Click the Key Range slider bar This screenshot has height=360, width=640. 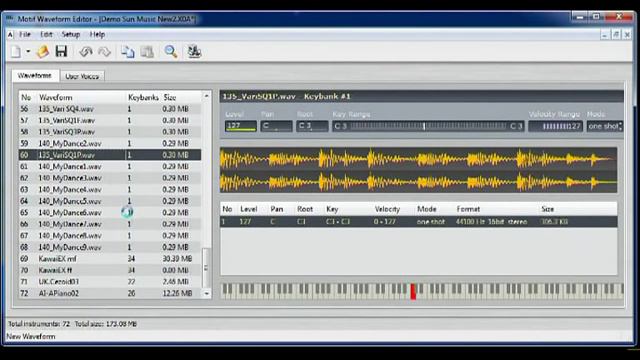coord(427,126)
